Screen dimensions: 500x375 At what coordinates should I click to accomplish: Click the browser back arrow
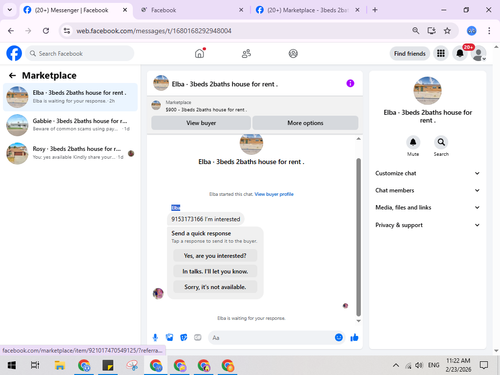11,31
